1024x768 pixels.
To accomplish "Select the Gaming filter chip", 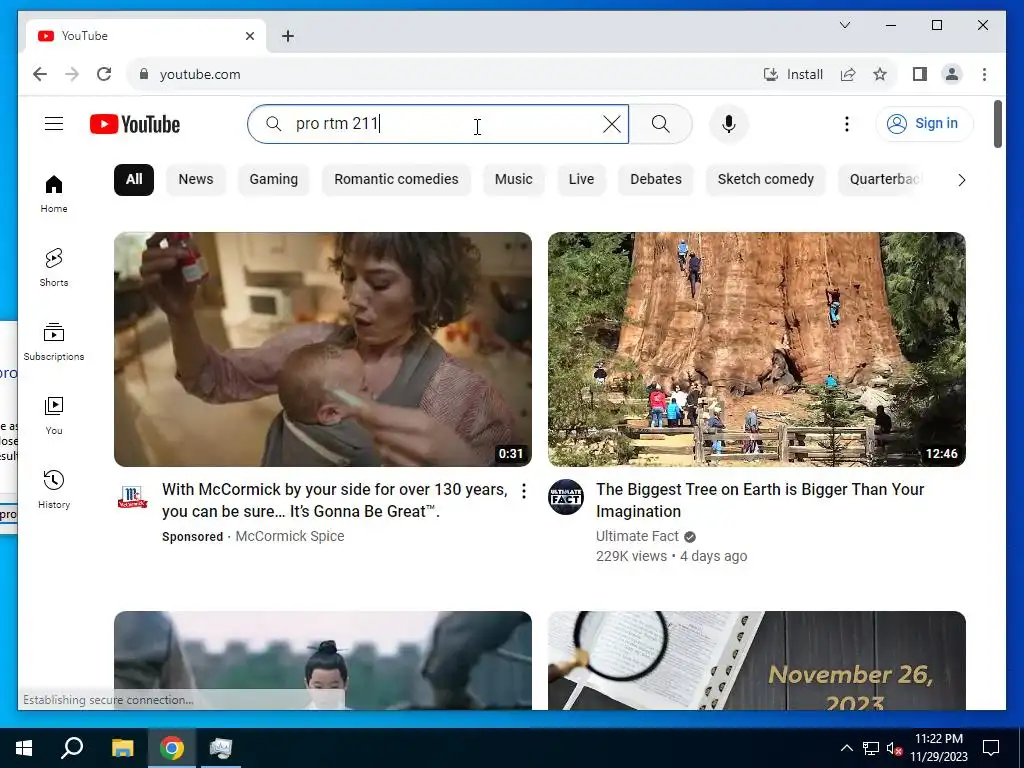I will pos(274,180).
